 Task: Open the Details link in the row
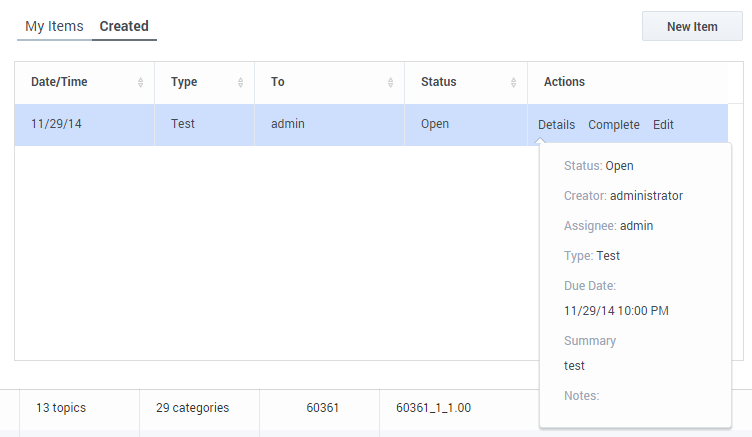(x=556, y=125)
